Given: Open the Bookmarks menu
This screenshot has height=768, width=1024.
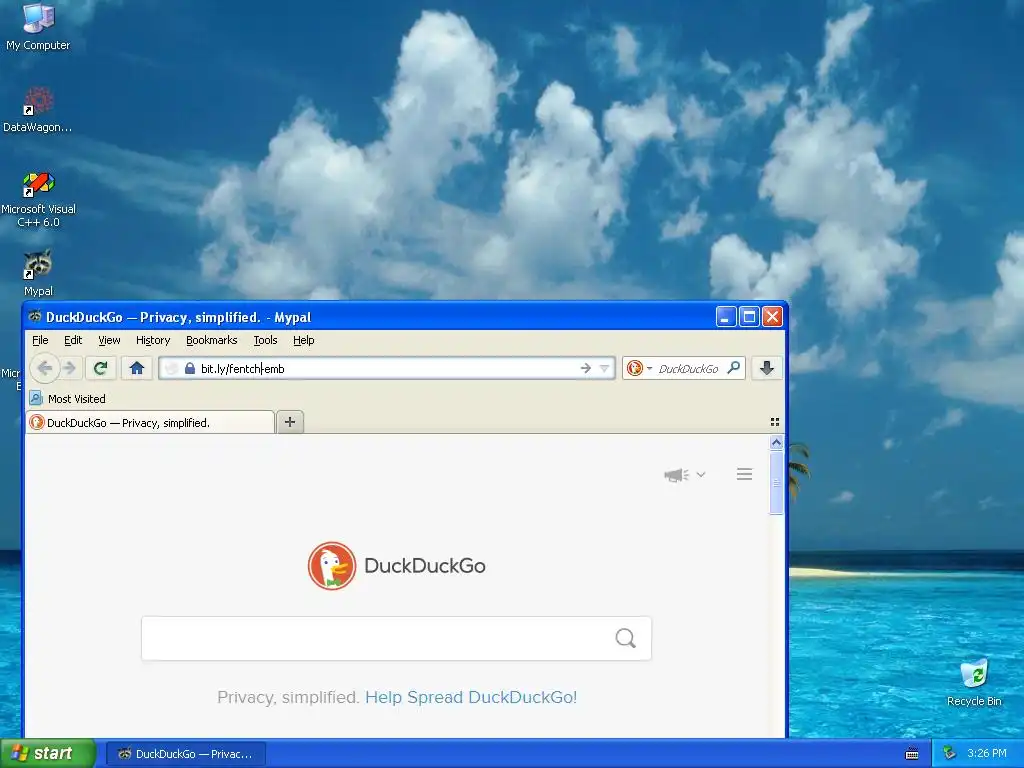Looking at the screenshot, I should click(212, 340).
